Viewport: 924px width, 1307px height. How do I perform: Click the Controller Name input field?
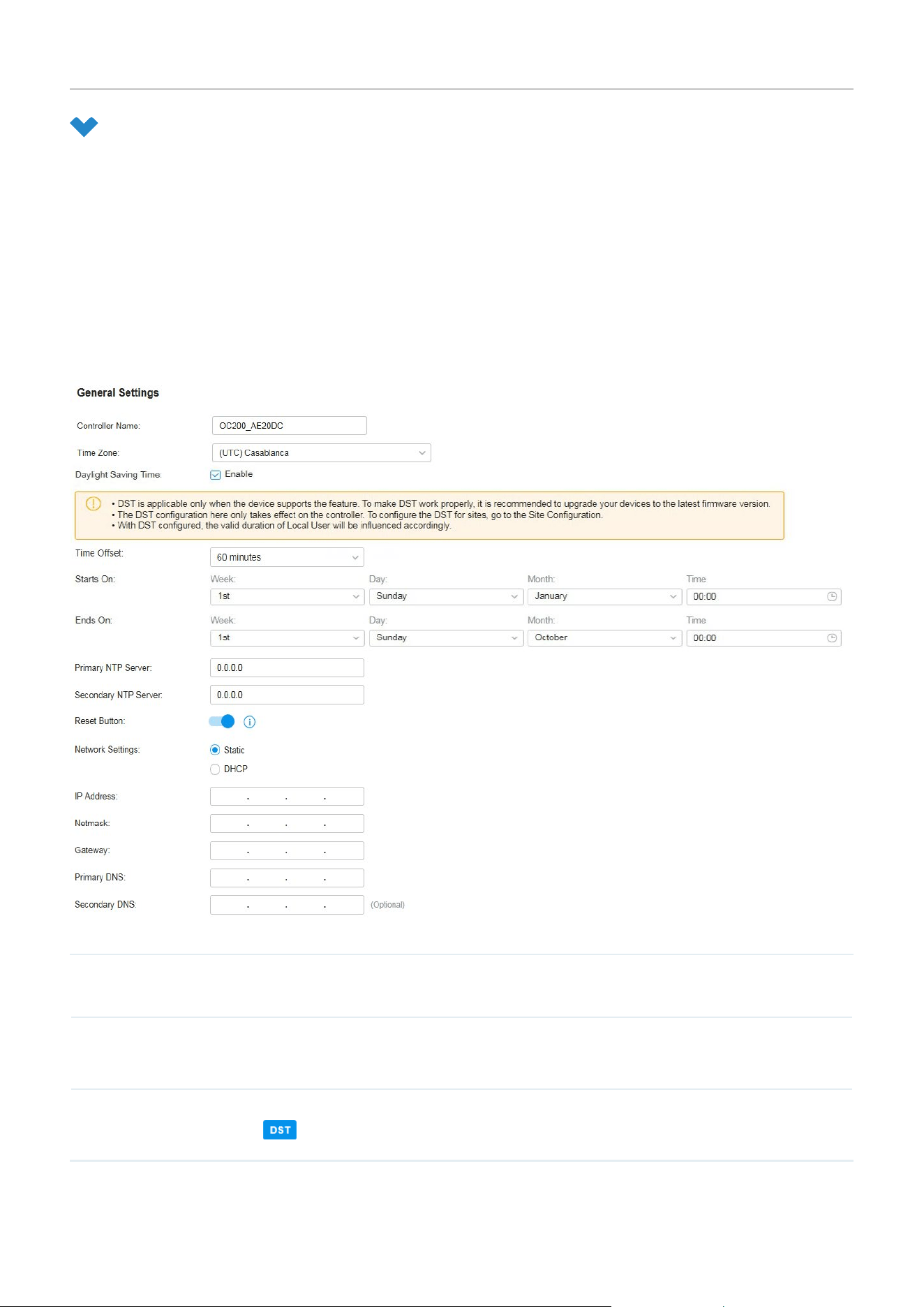click(289, 426)
